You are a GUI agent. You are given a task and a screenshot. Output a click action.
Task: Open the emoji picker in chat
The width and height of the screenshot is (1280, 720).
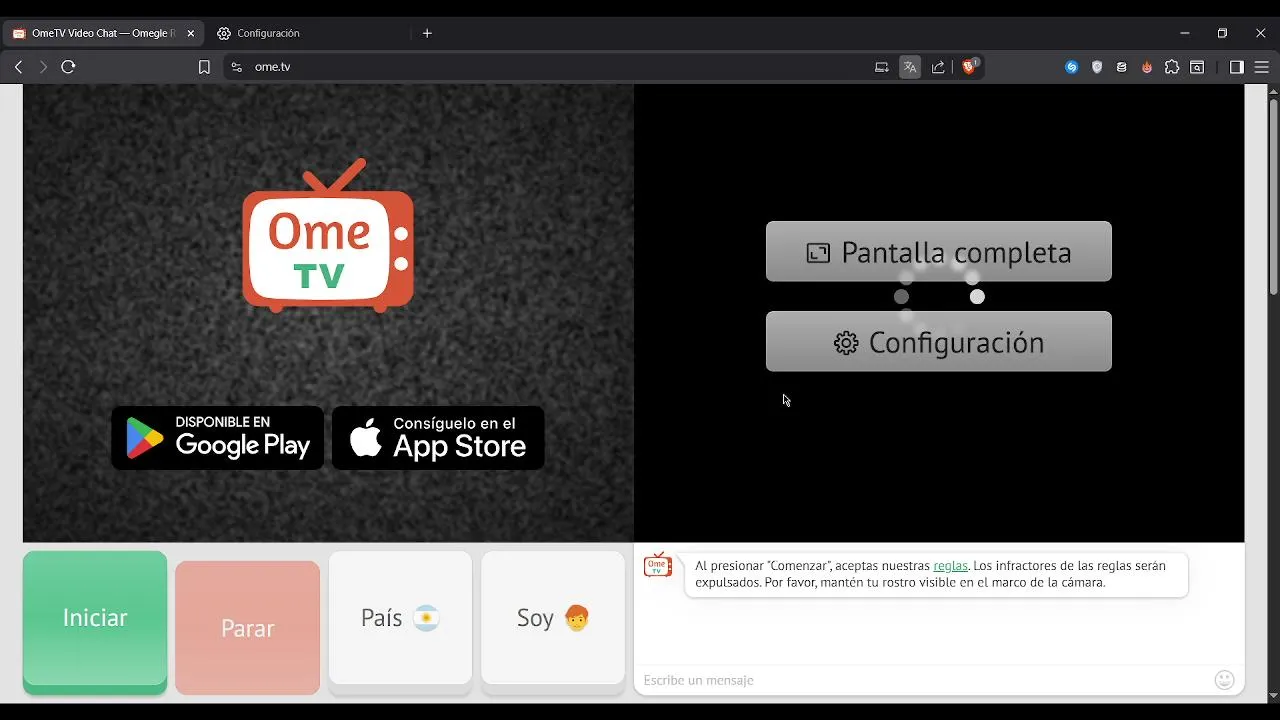1224,680
